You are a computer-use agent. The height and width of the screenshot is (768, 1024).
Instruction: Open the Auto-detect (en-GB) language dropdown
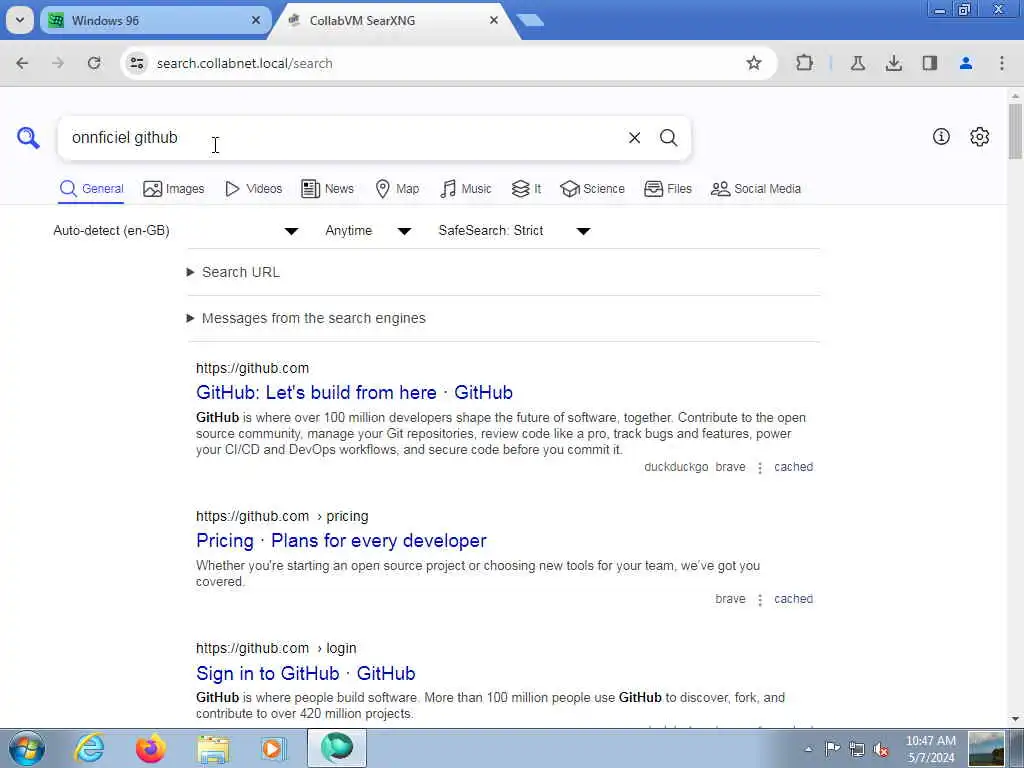(x=176, y=231)
